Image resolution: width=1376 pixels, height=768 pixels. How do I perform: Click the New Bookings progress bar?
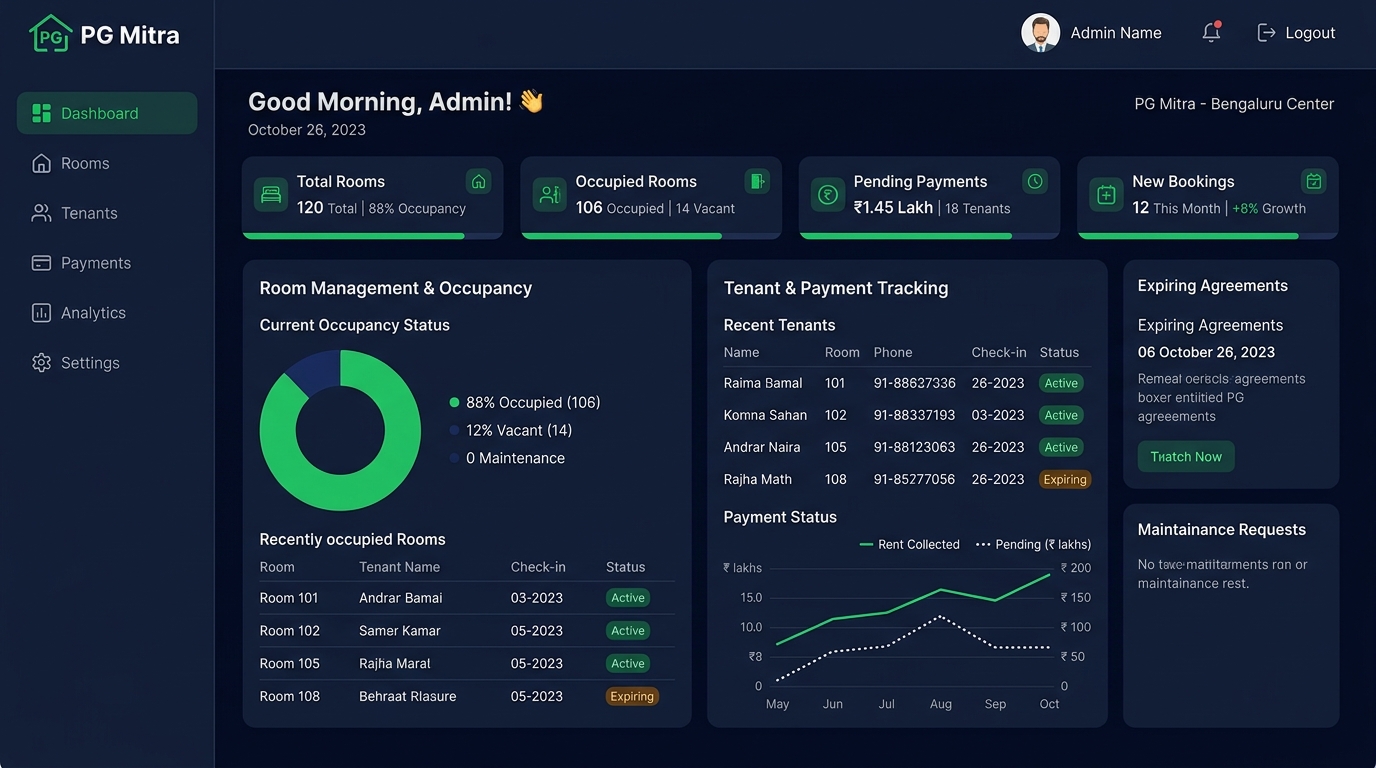coord(1208,236)
